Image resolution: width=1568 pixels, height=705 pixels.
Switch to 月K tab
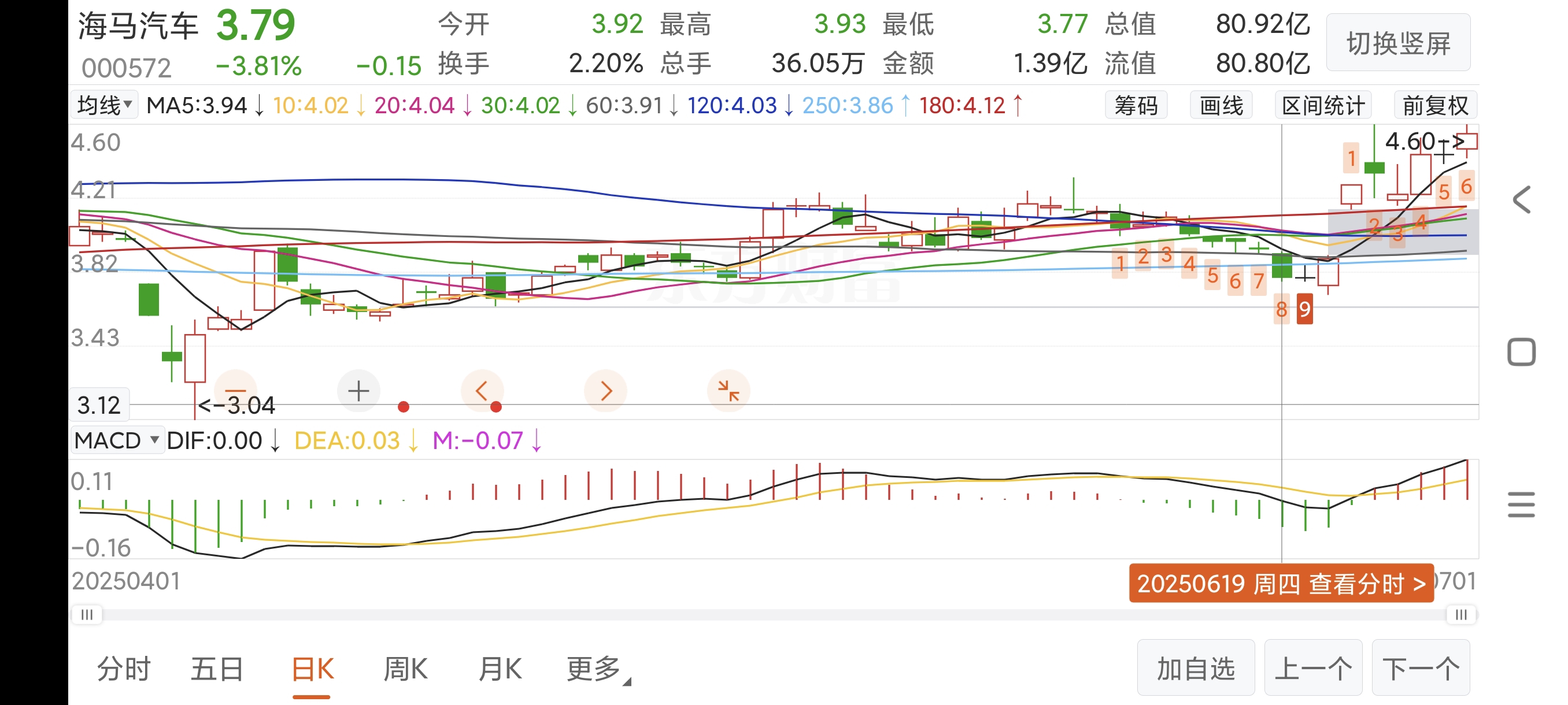tap(500, 669)
